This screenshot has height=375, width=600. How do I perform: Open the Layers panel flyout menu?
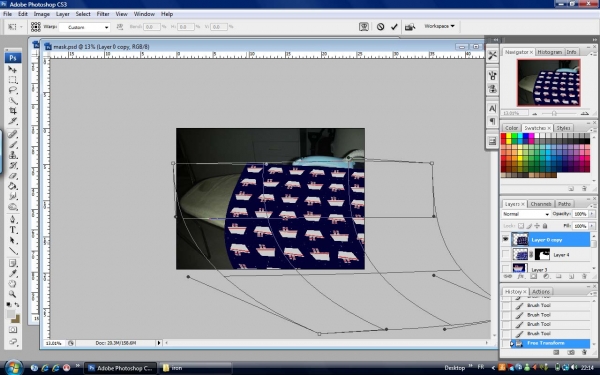tap(592, 205)
